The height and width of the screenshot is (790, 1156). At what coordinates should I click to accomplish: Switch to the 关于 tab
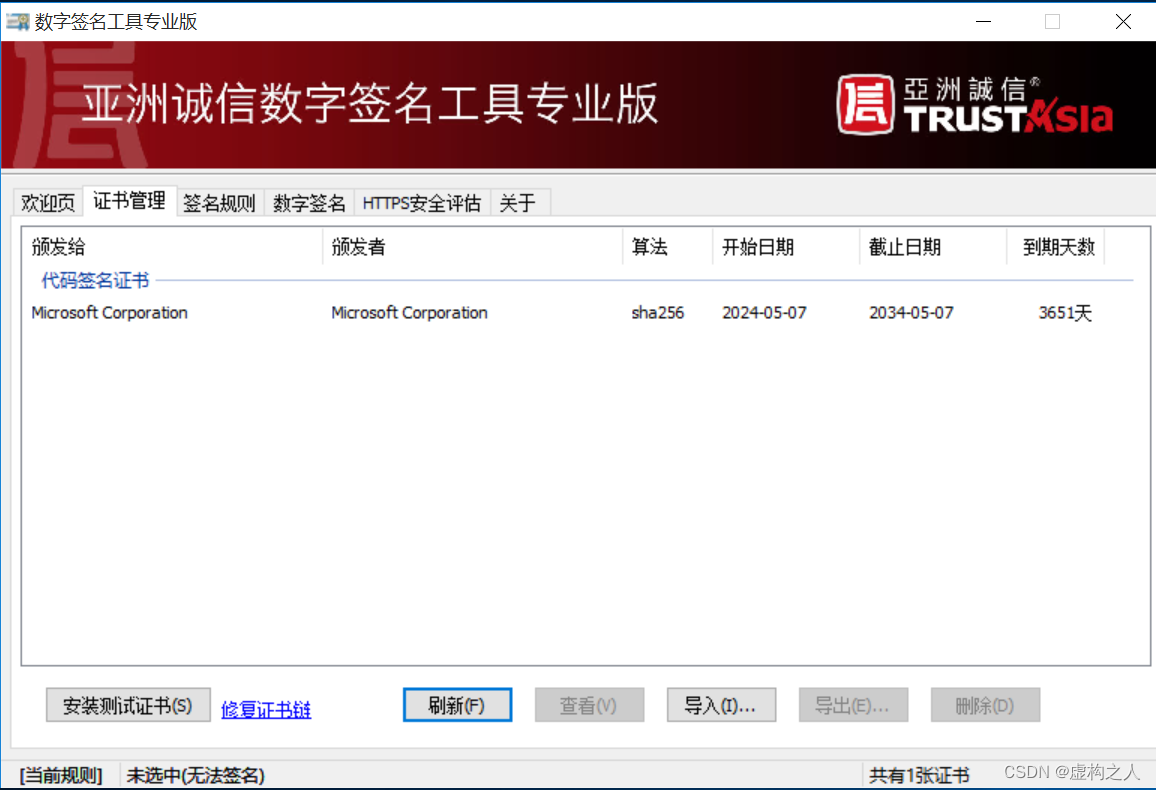[x=518, y=203]
